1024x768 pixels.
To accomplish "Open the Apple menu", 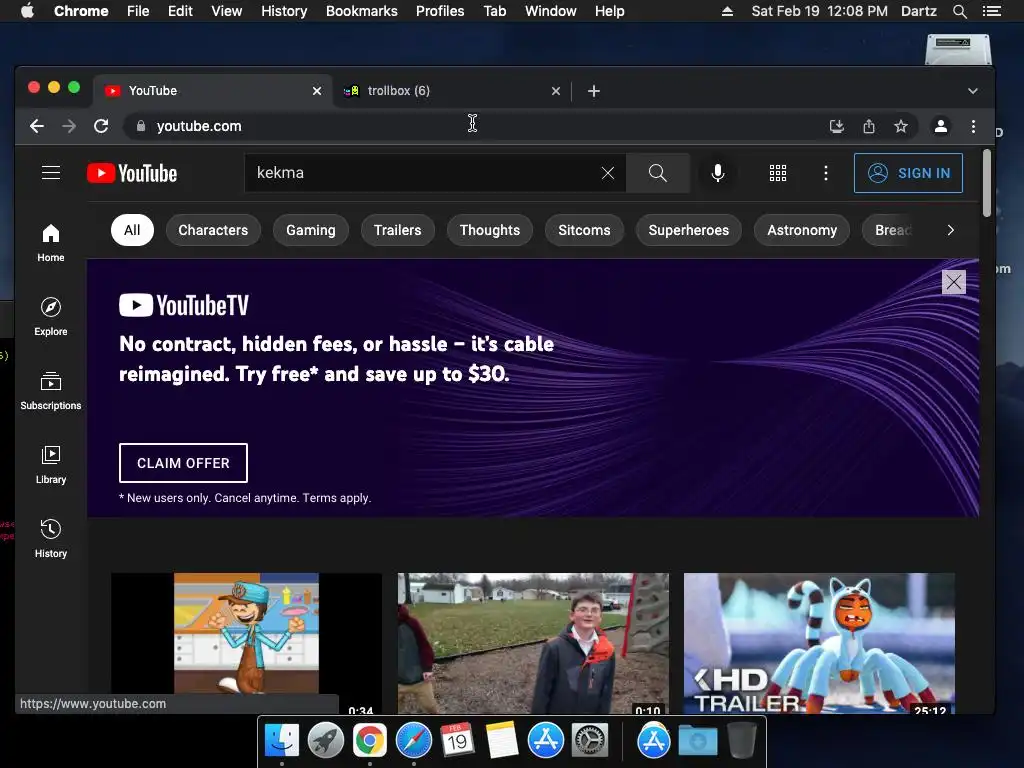I will tap(27, 11).
